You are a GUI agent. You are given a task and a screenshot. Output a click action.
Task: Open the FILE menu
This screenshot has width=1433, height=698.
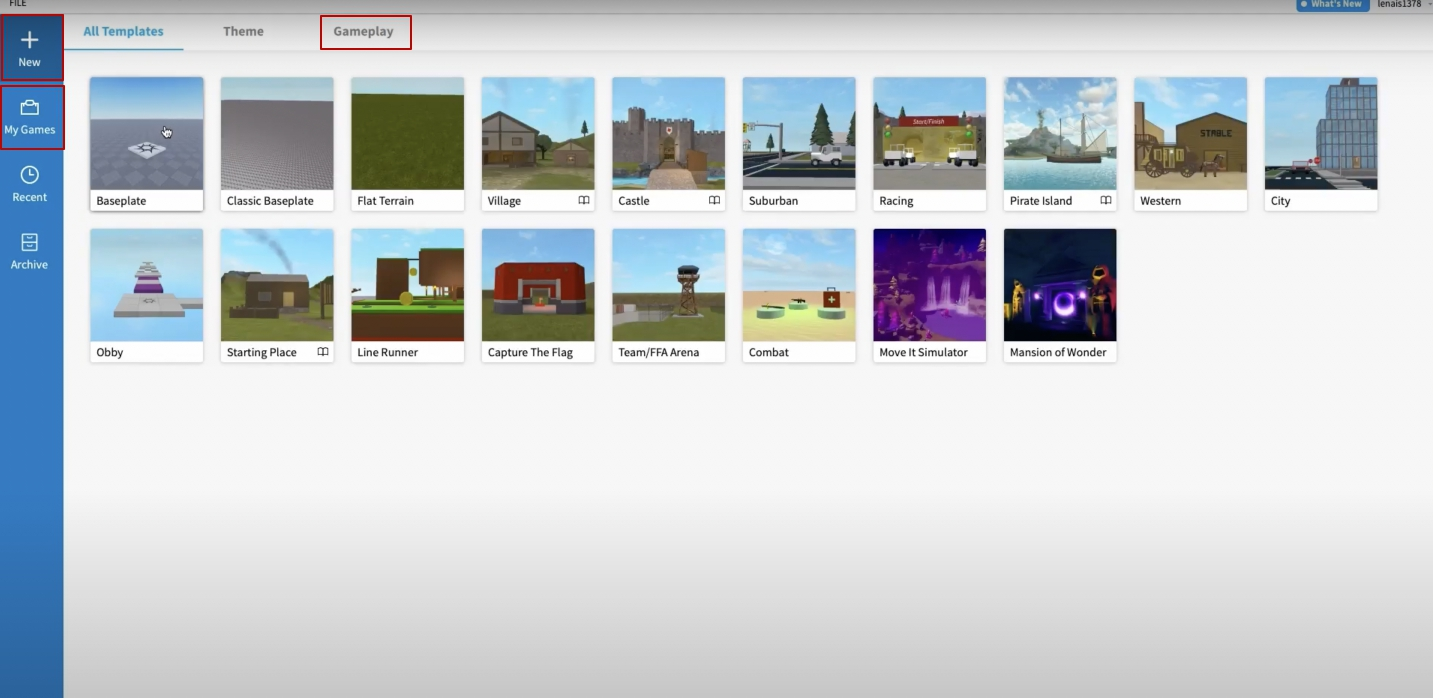tap(18, 4)
